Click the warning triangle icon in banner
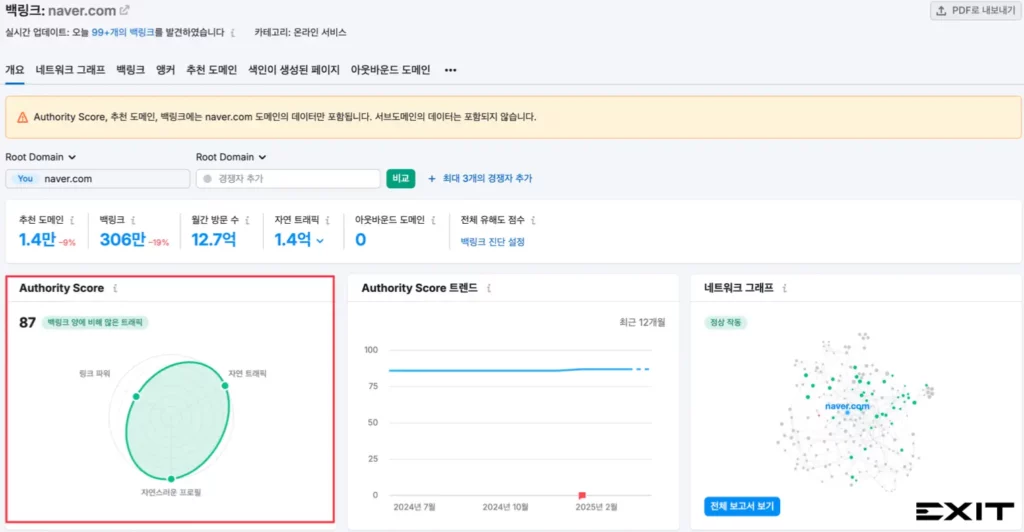Viewport: 1024px width, 532px height. [22, 117]
